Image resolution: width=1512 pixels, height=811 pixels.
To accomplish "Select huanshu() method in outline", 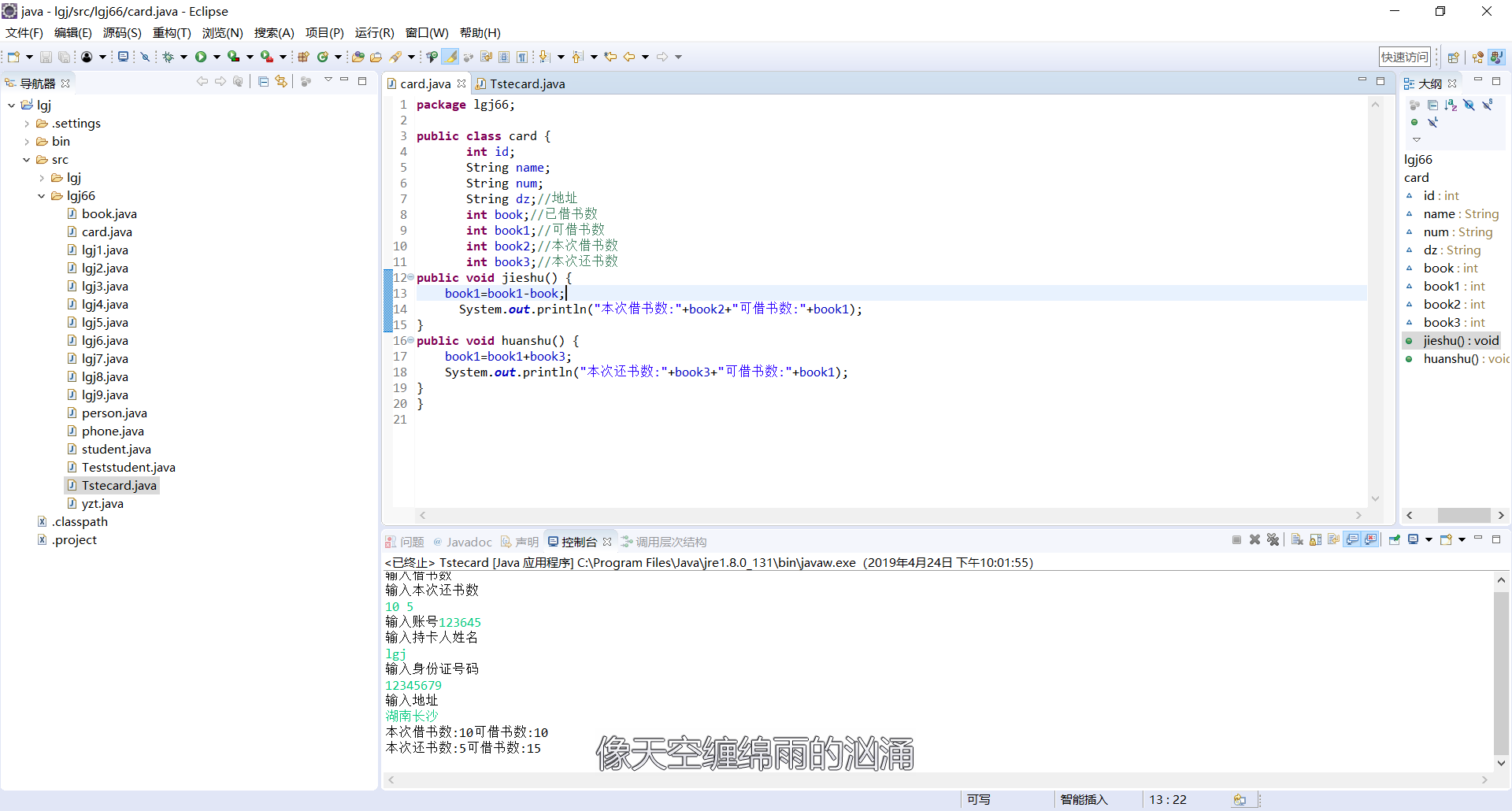I will tap(1451, 359).
